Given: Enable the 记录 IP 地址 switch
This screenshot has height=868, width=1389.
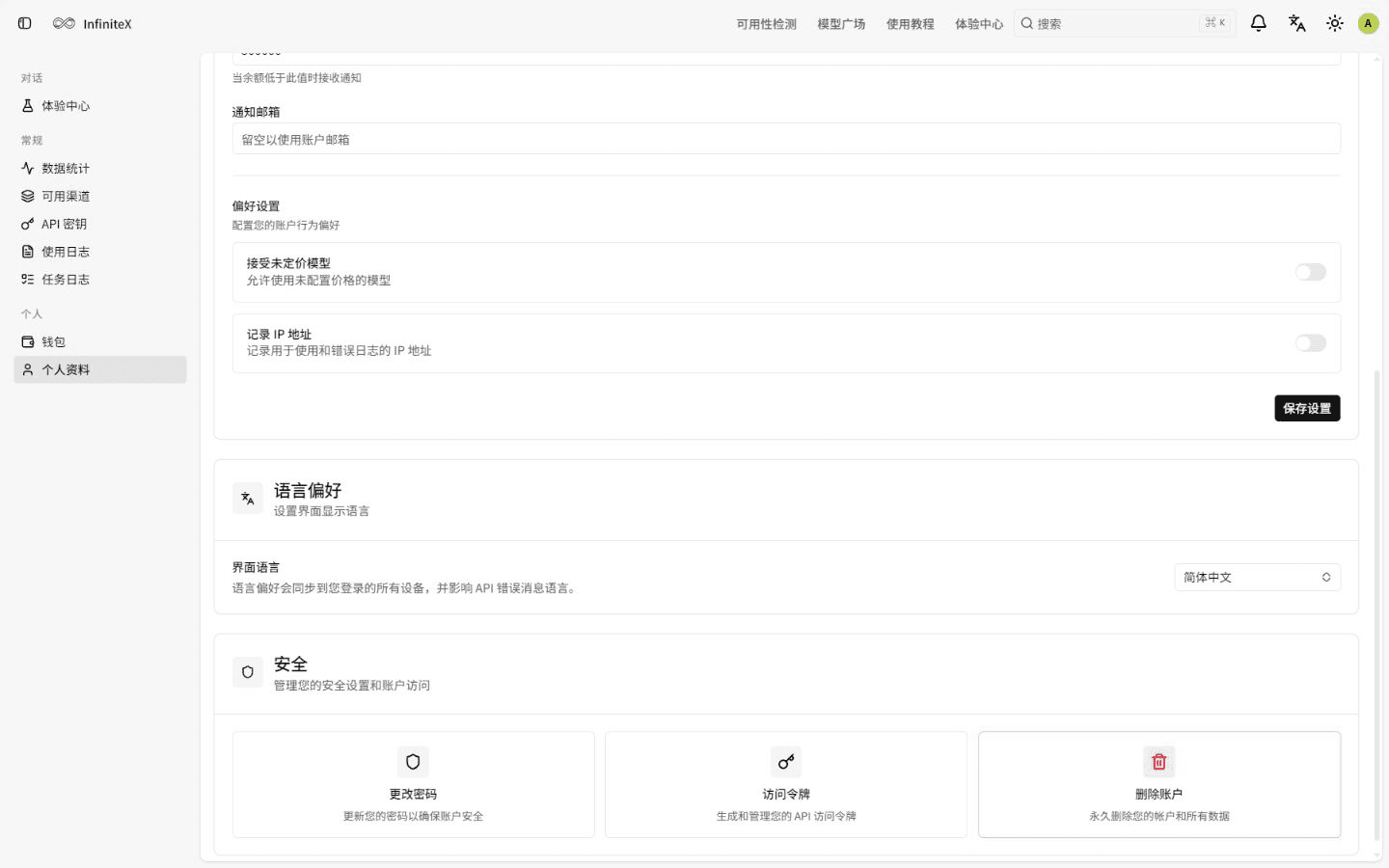Looking at the screenshot, I should [1310, 343].
